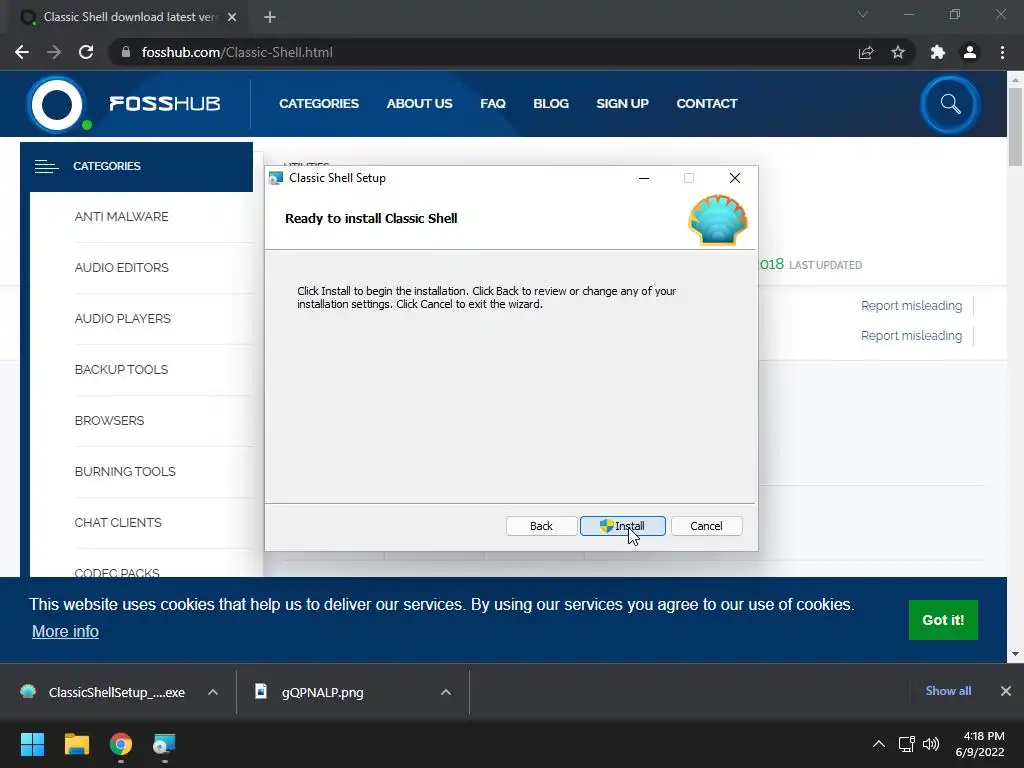Toggle the sidebar CATEGORIES hamburger icon

click(x=46, y=167)
